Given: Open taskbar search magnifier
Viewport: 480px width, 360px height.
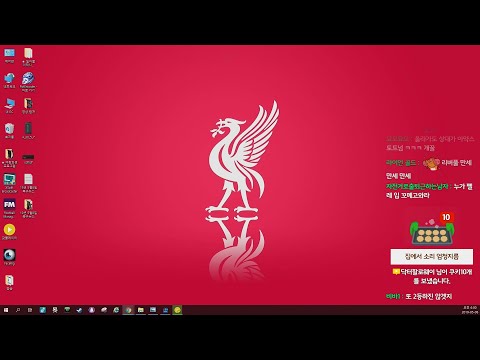Looking at the screenshot, I should (18, 310).
